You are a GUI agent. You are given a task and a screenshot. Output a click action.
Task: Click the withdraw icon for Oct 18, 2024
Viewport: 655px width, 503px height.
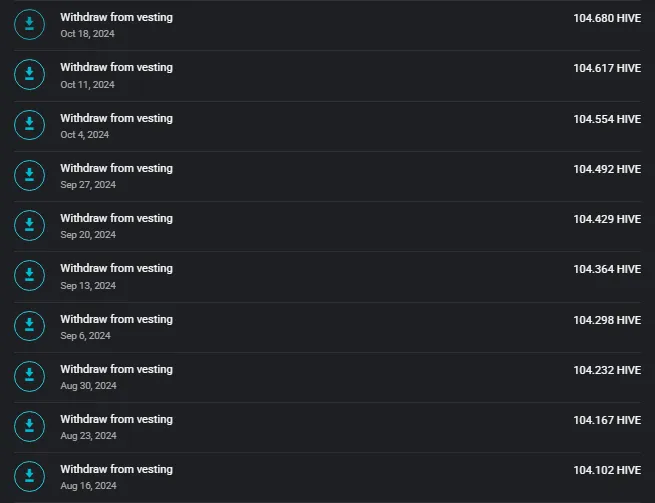(x=29, y=25)
